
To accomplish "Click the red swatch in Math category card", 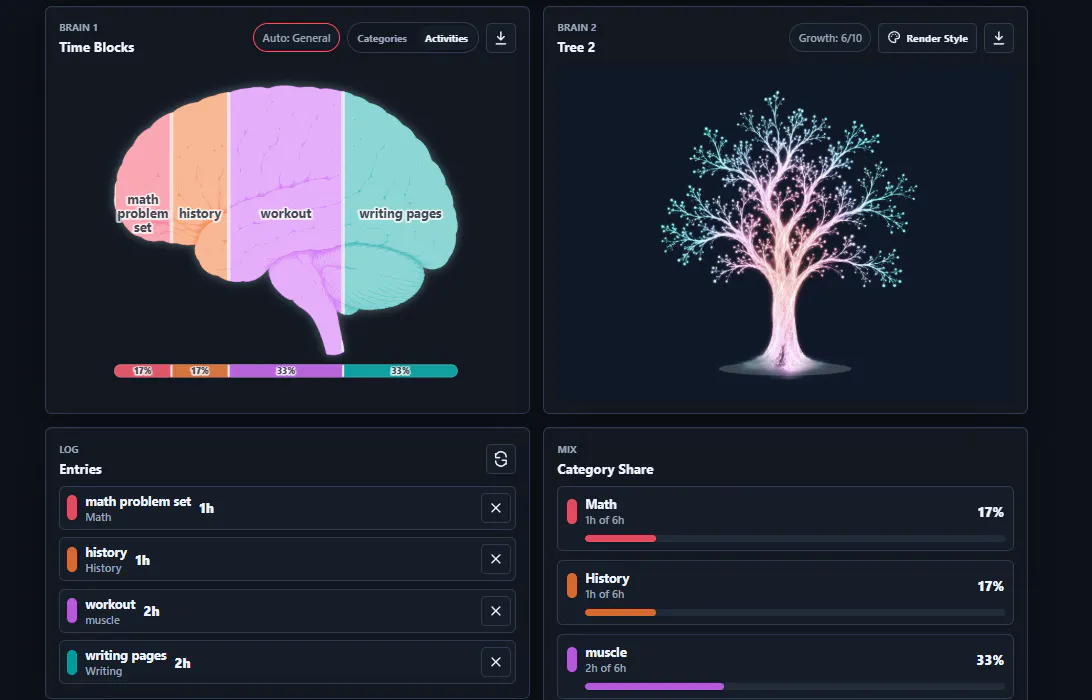I will (572, 512).
